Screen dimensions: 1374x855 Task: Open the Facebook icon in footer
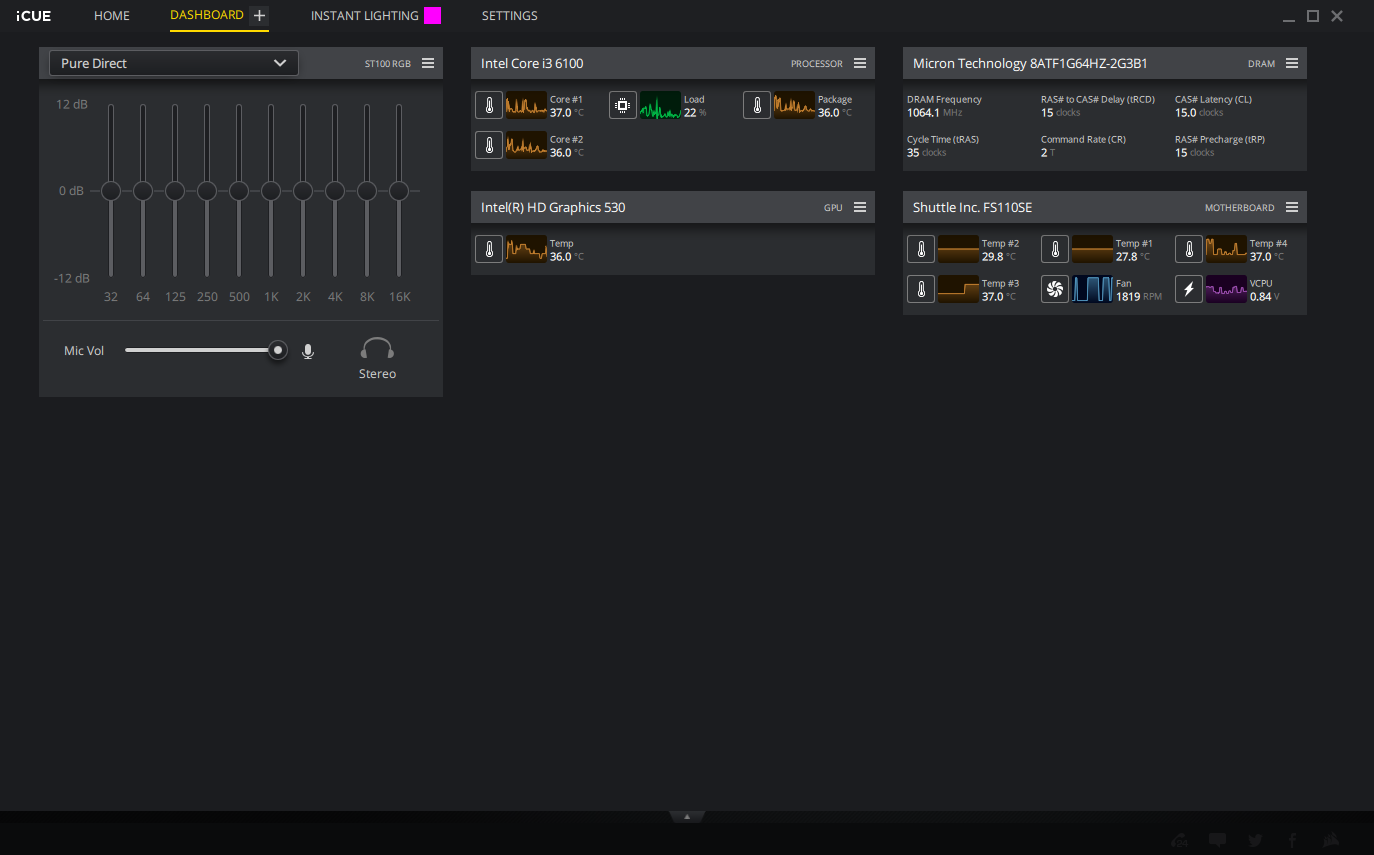click(1292, 840)
